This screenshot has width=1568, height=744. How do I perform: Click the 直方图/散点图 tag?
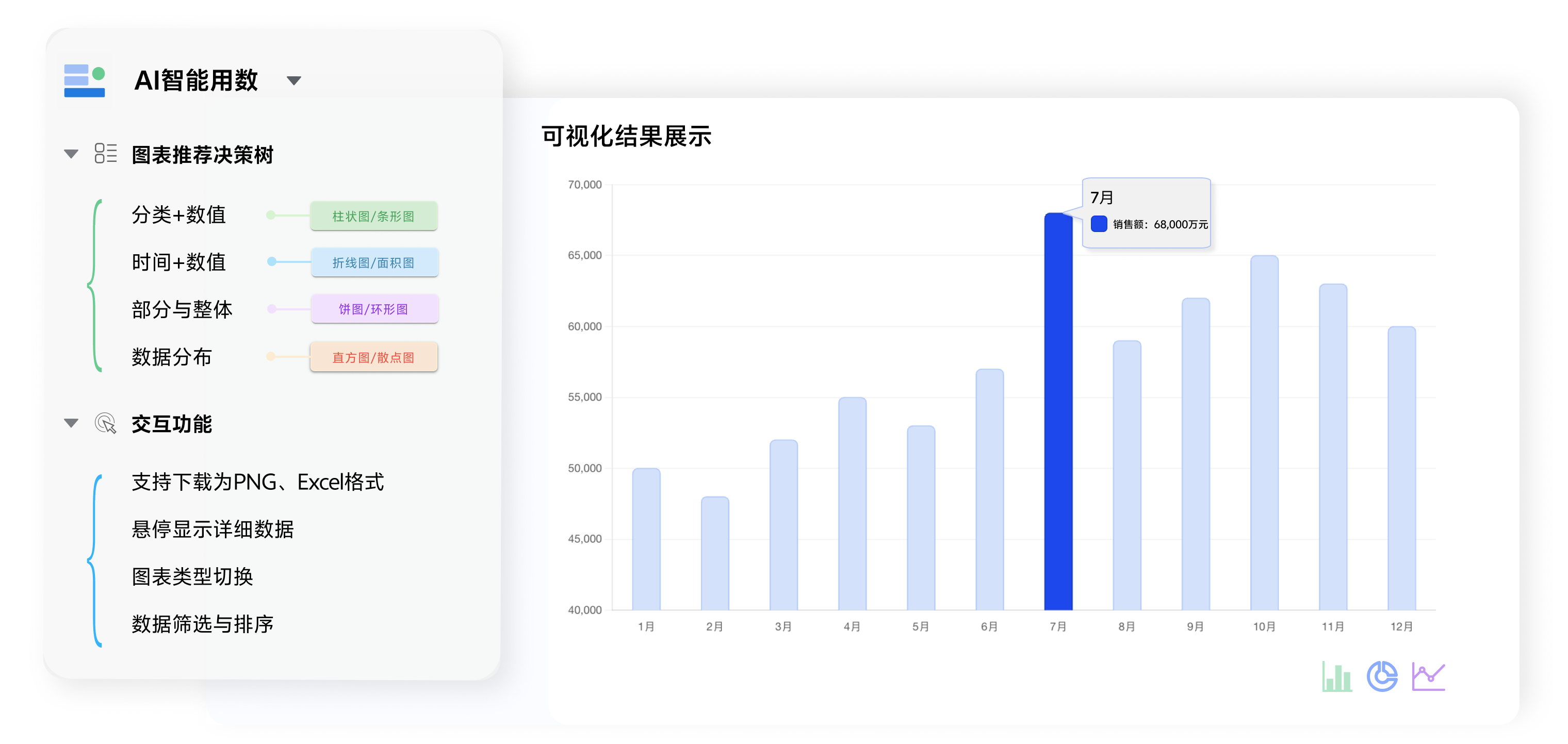[x=373, y=357]
